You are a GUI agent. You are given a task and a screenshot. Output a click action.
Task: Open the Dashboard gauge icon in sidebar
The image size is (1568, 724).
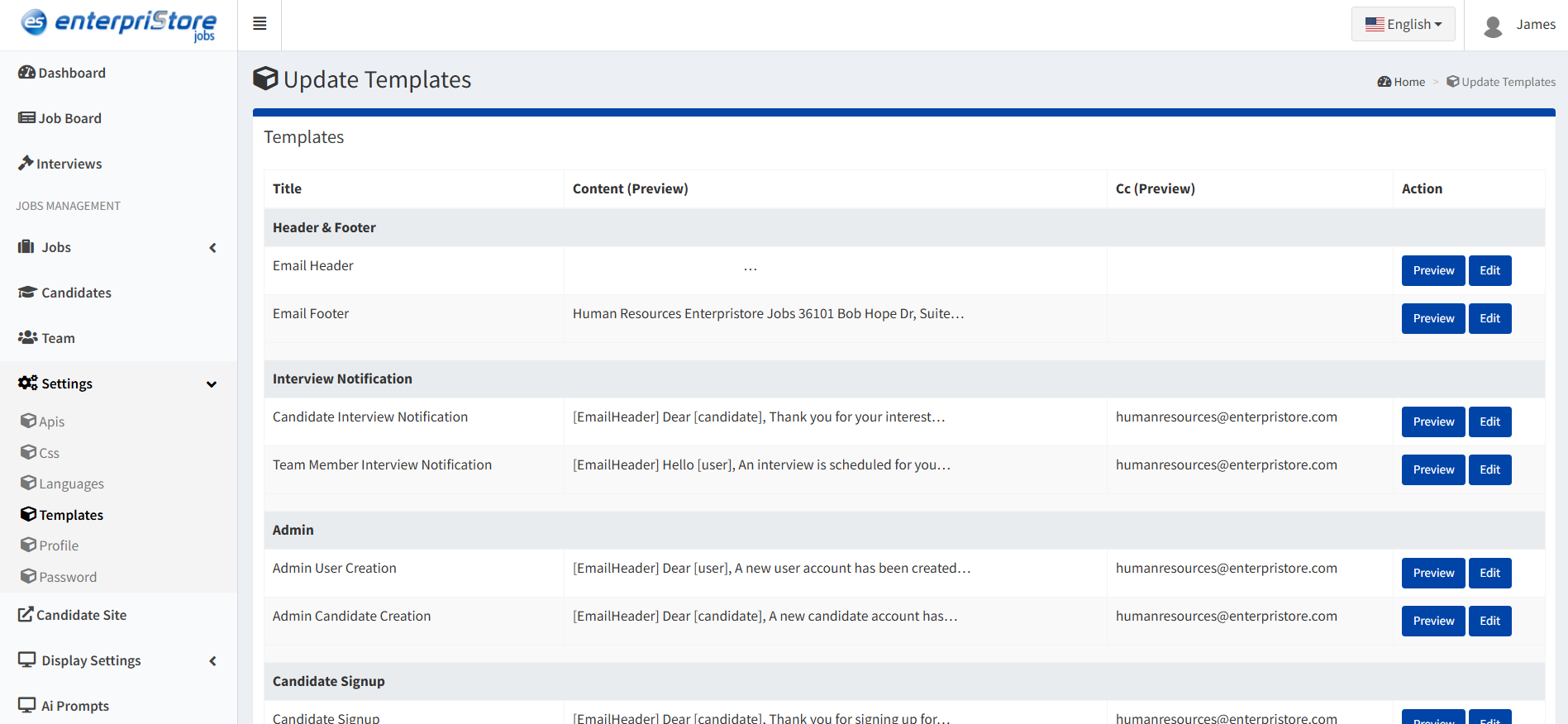pyautogui.click(x=26, y=73)
